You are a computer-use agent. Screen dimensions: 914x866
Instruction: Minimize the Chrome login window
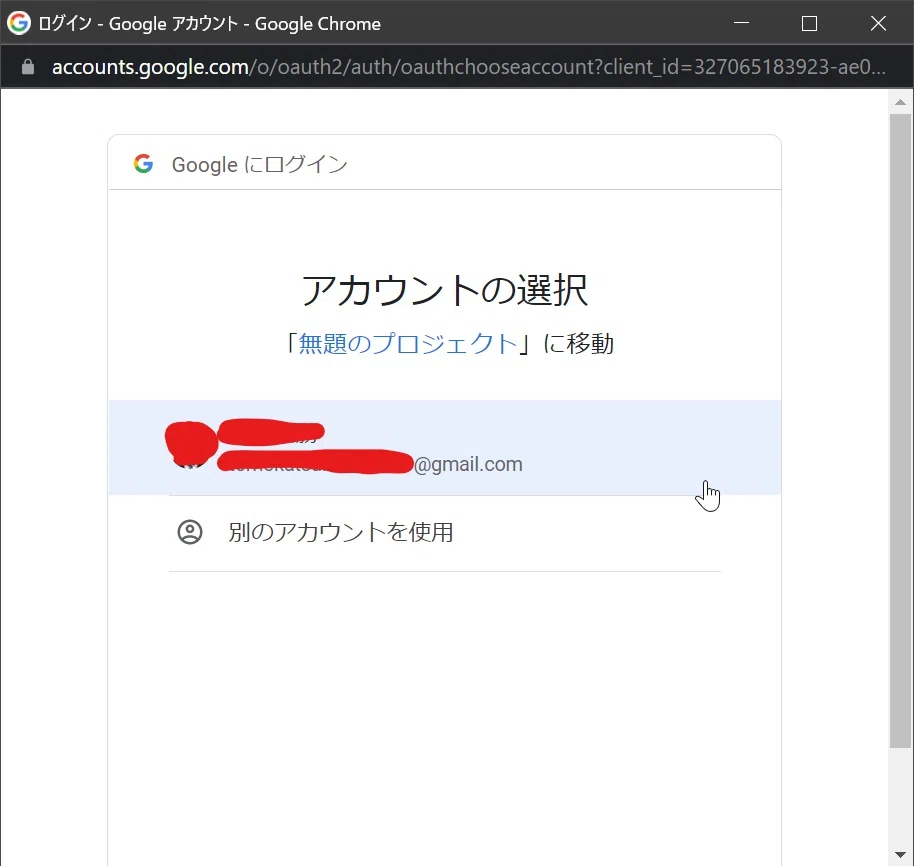coord(741,23)
